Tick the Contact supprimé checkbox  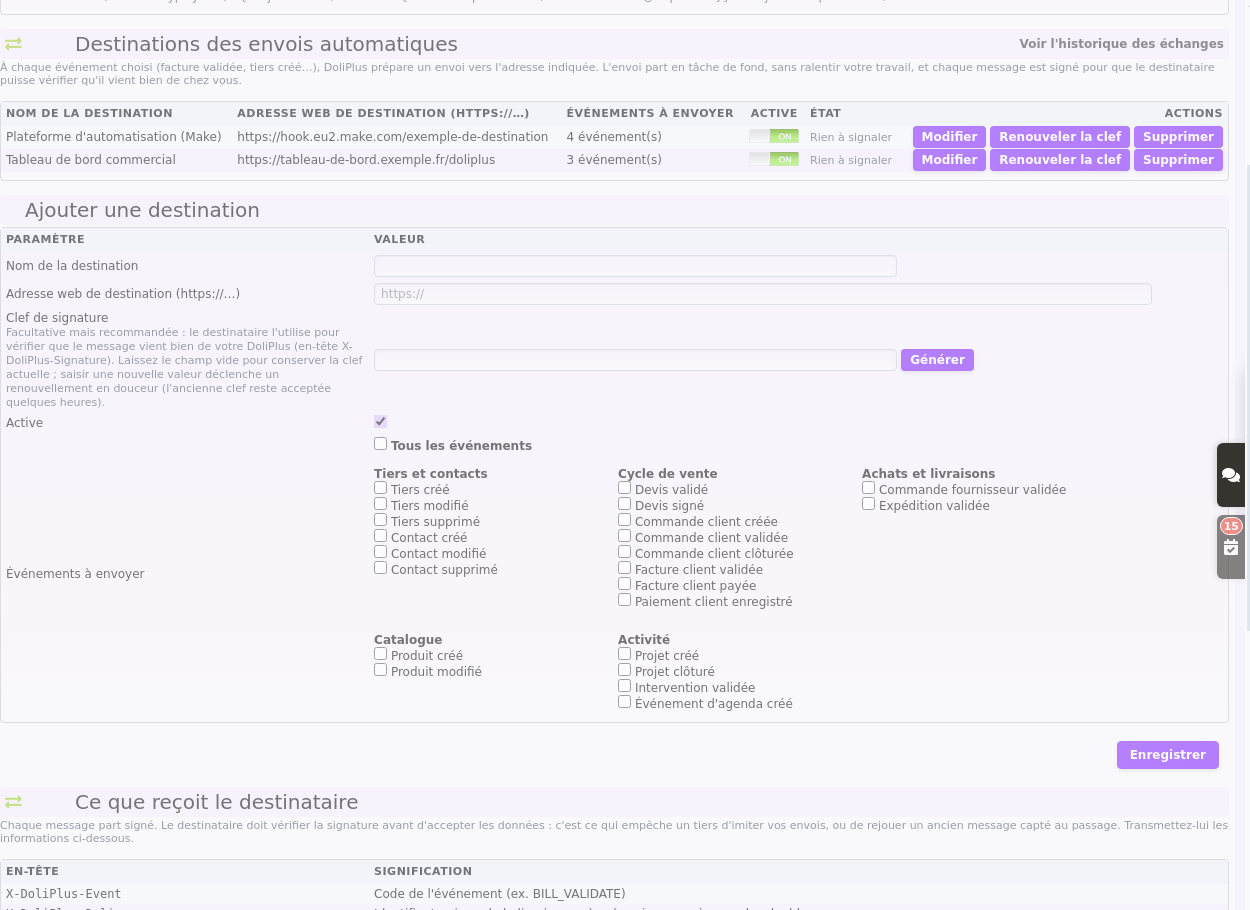tap(380, 568)
